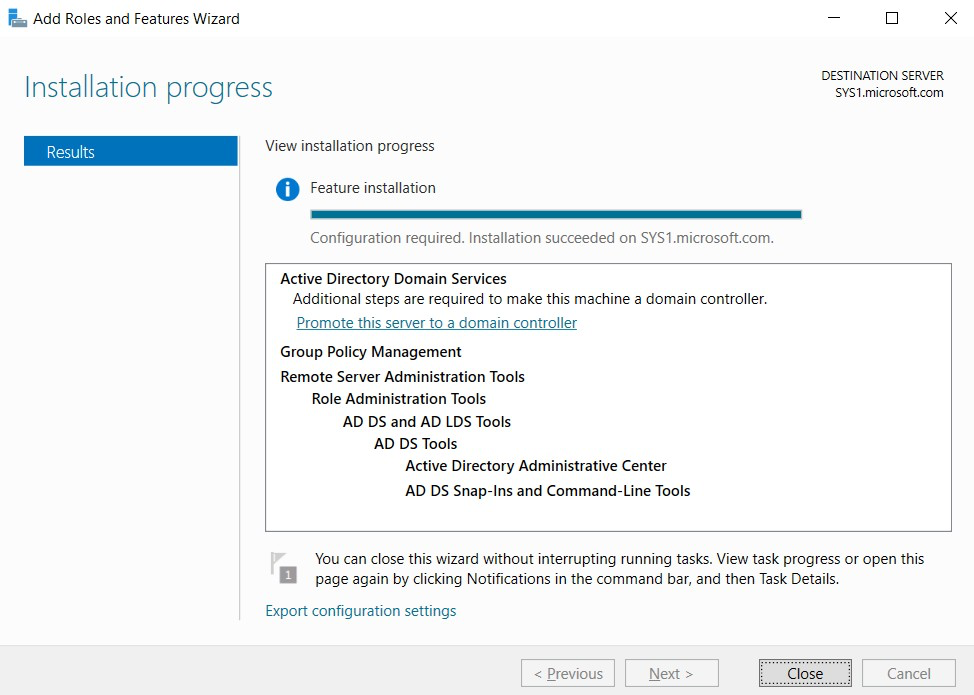
Task: Select Role Administration Tools entry
Action: pyautogui.click(x=399, y=399)
